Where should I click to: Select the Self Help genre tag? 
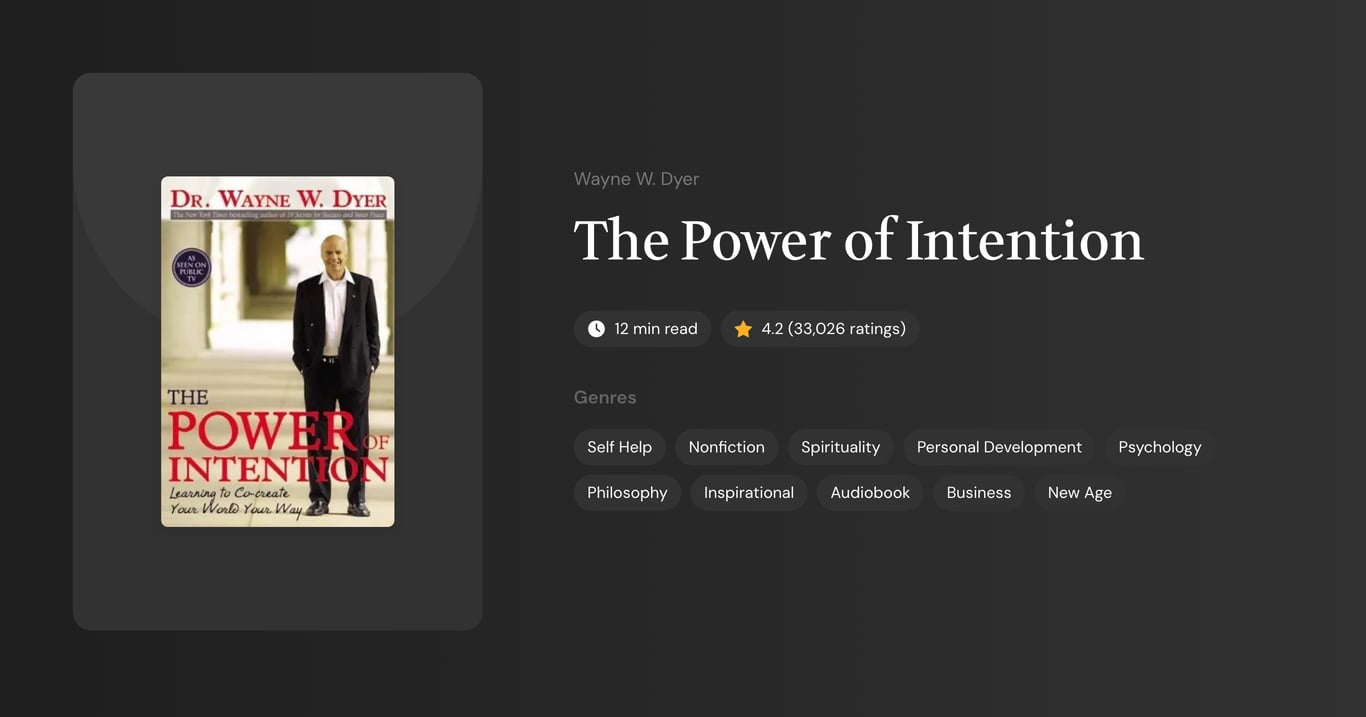619,447
